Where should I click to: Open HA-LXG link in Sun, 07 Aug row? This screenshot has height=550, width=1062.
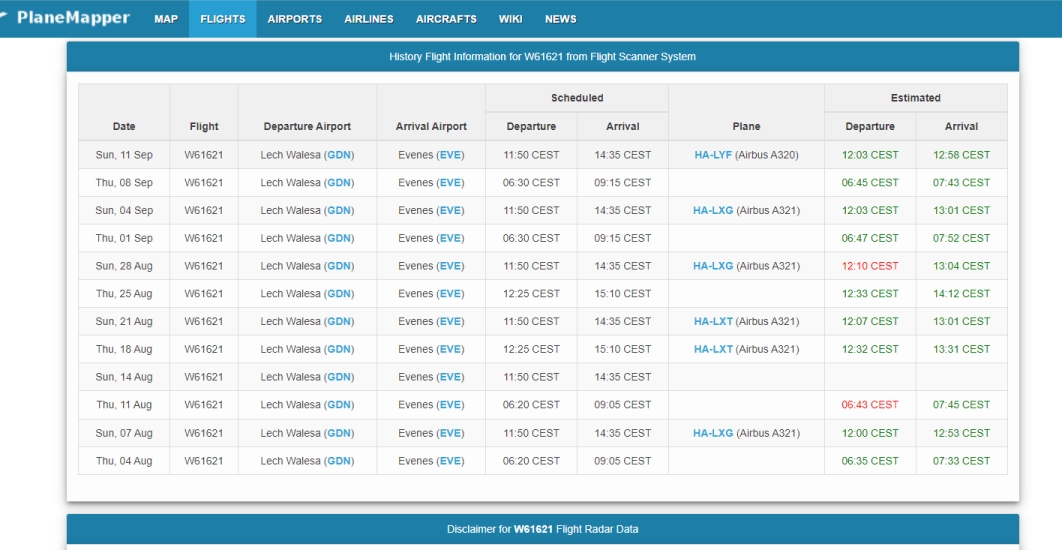click(713, 433)
